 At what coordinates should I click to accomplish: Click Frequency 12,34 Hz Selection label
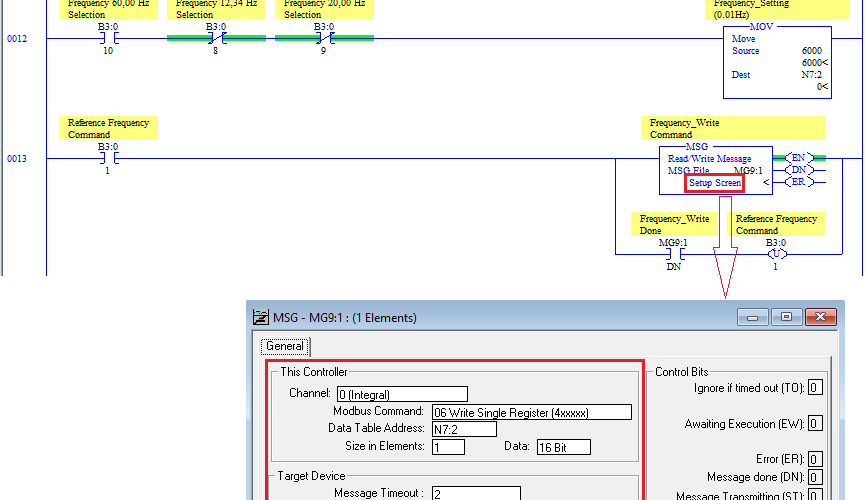(217, 9)
